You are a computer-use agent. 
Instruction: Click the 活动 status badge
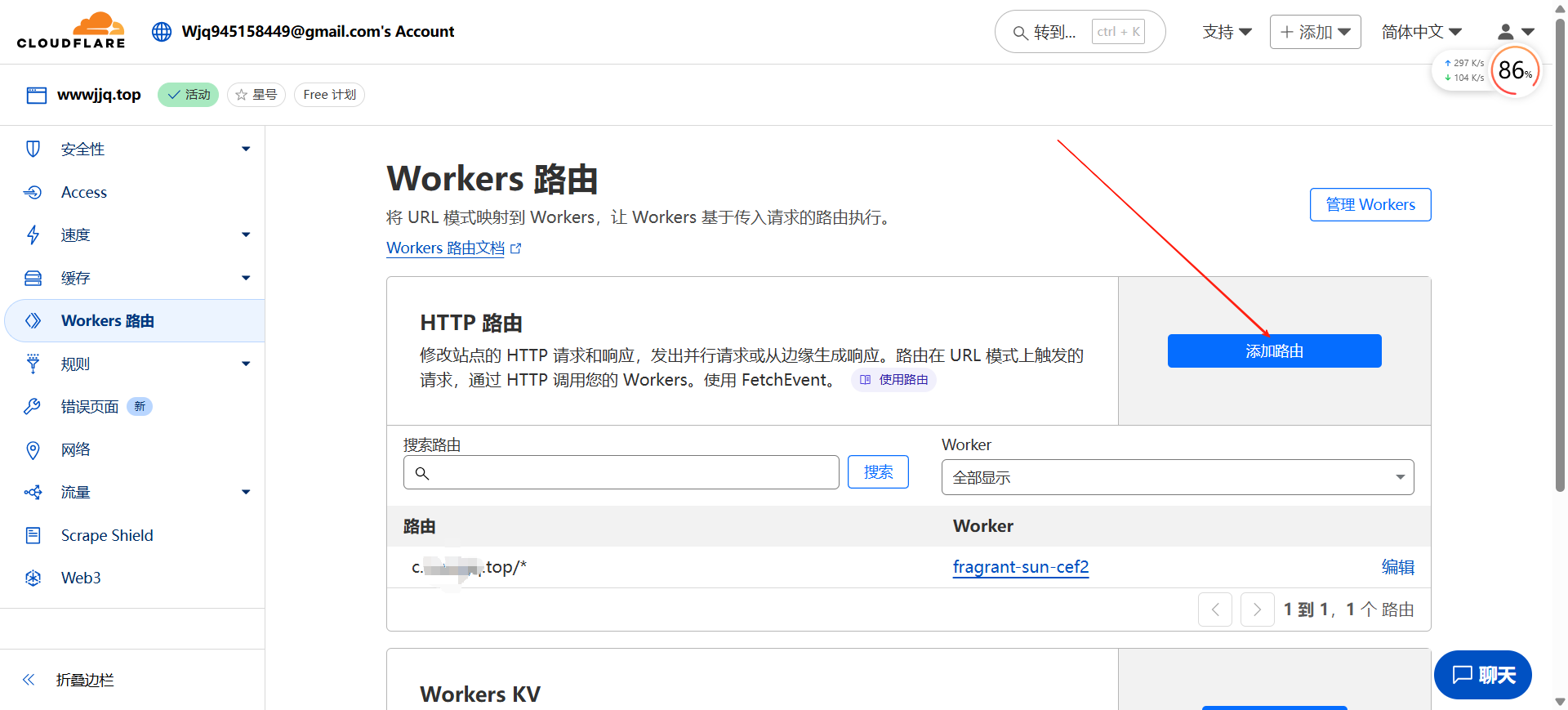click(189, 95)
